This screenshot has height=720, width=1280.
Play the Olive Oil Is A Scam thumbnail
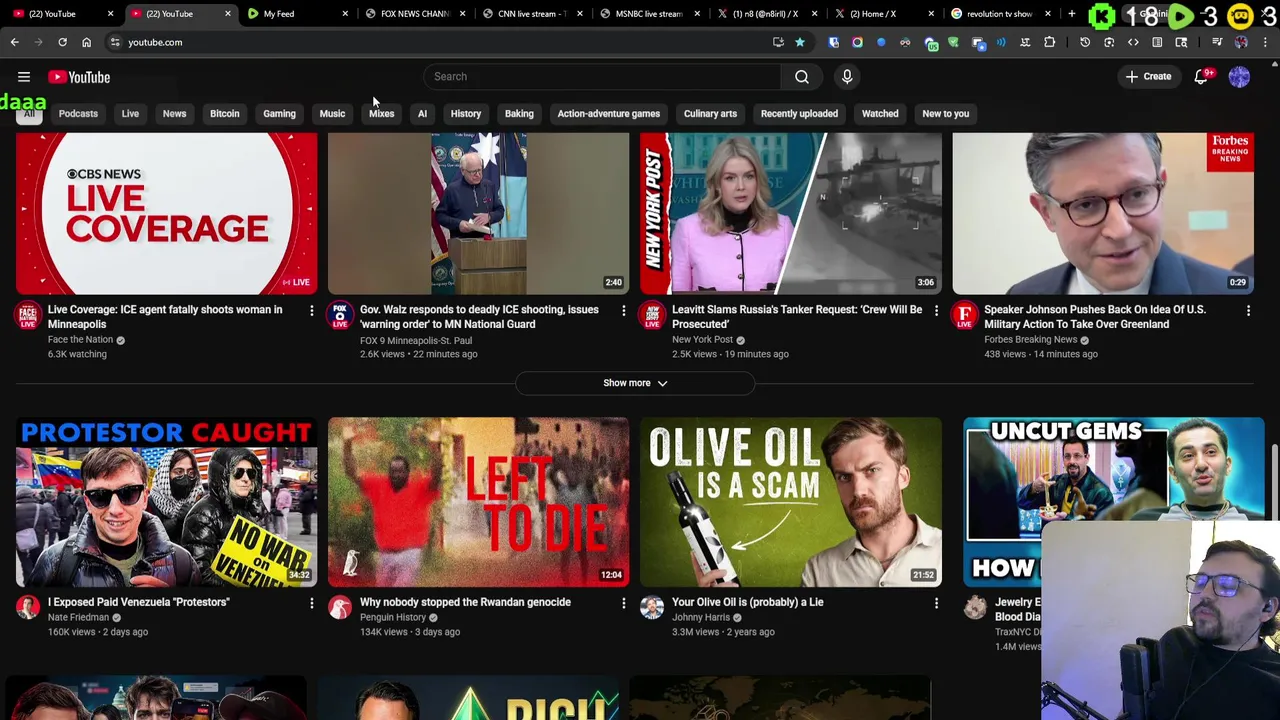[x=790, y=502]
